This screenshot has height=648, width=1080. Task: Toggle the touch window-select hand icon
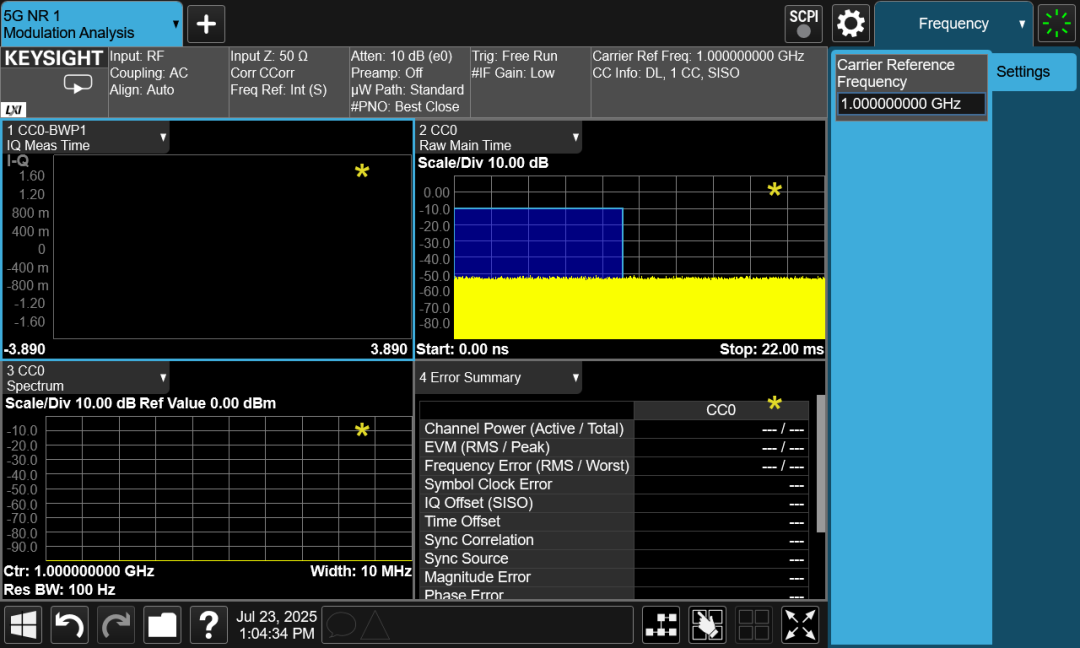tap(707, 625)
